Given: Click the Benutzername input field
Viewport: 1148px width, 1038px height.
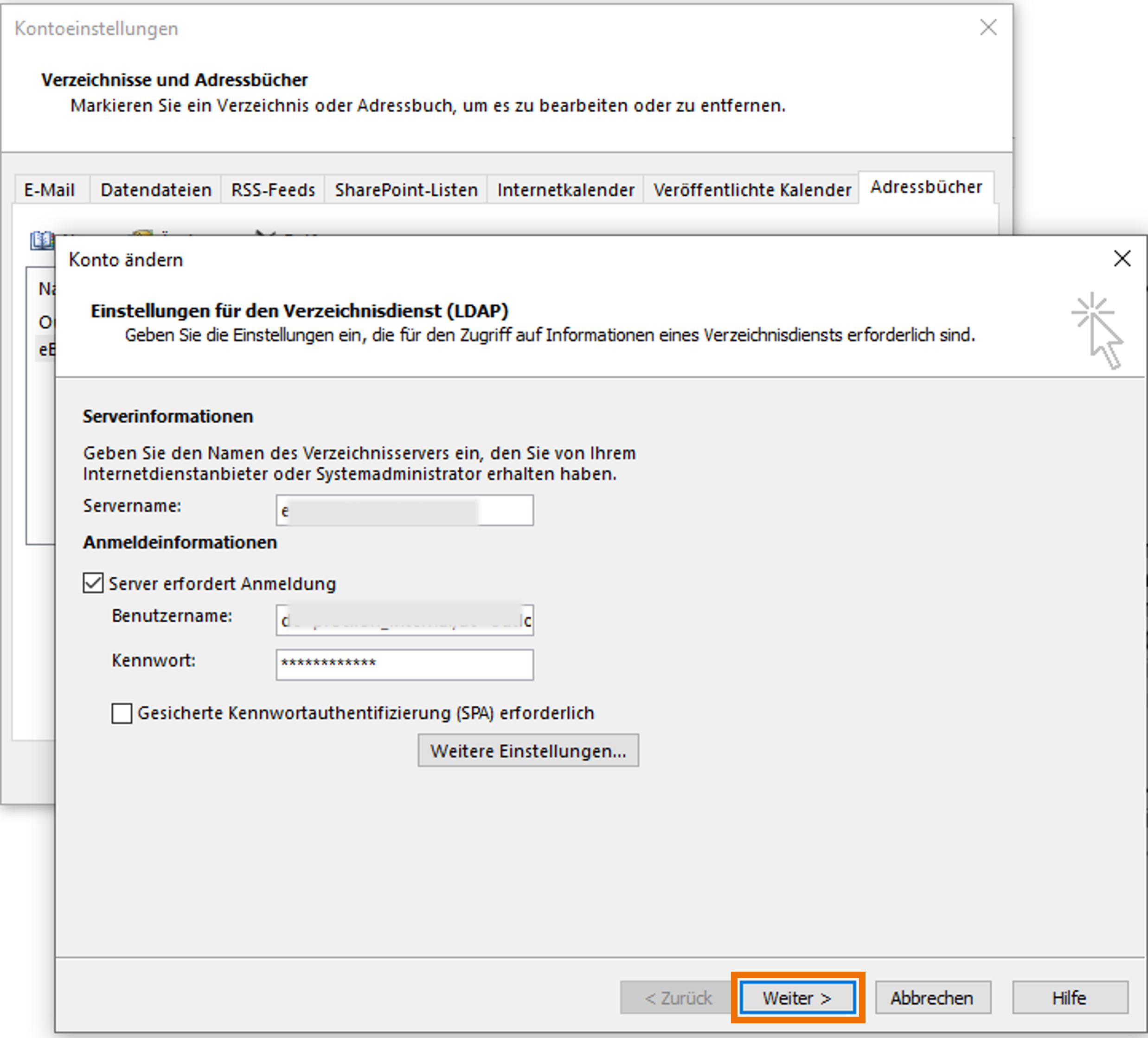Looking at the screenshot, I should [404, 620].
